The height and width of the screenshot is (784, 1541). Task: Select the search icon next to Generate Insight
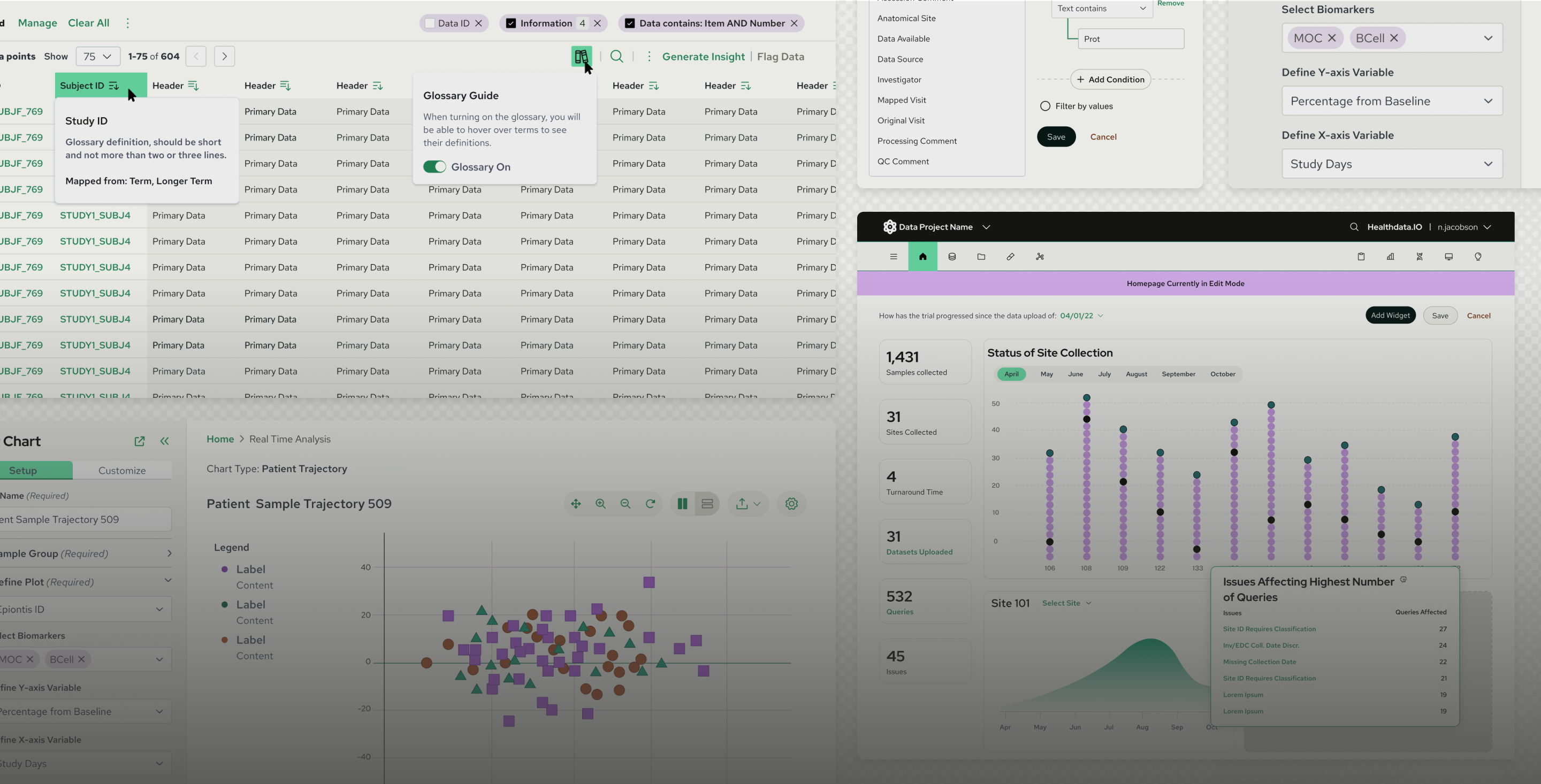[x=617, y=56]
